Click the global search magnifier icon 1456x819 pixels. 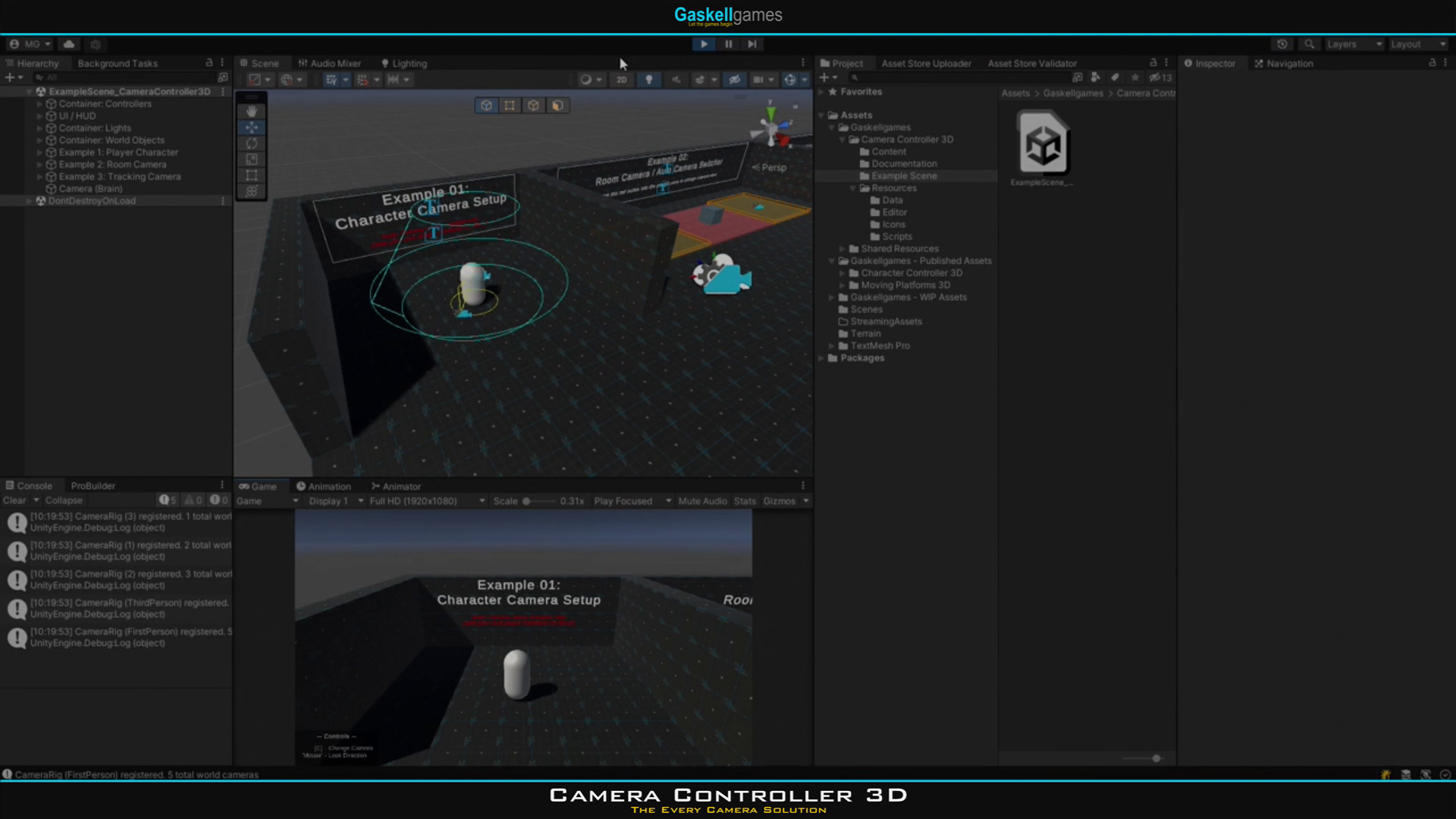1309,44
